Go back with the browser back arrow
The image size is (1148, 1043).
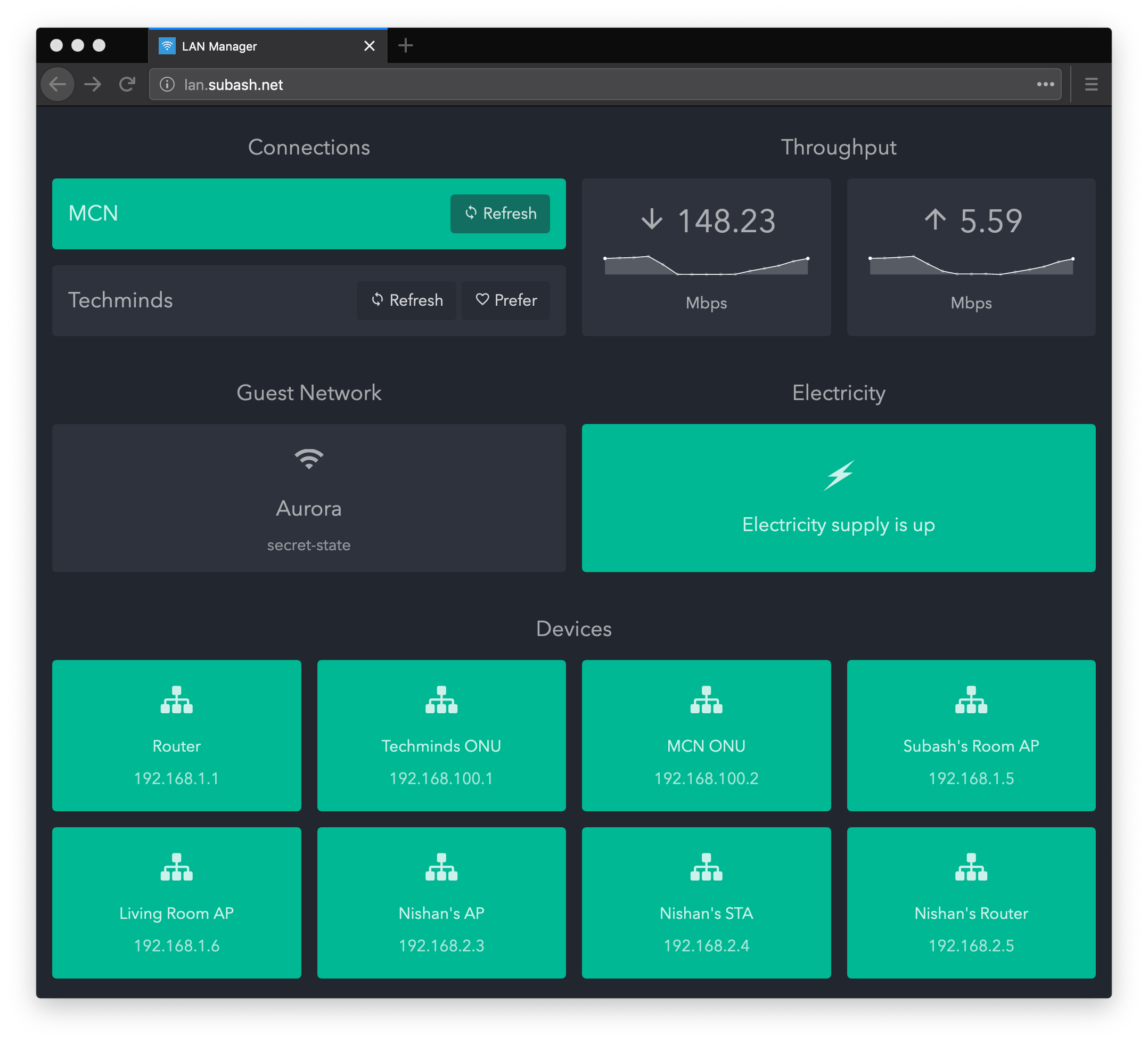(58, 84)
